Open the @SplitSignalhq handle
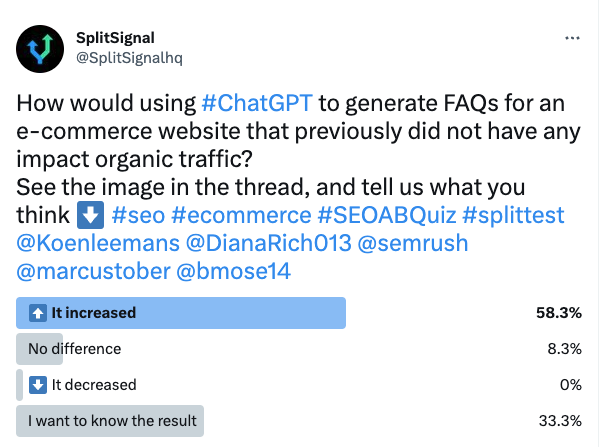The image size is (599, 447). pyautogui.click(x=130, y=58)
